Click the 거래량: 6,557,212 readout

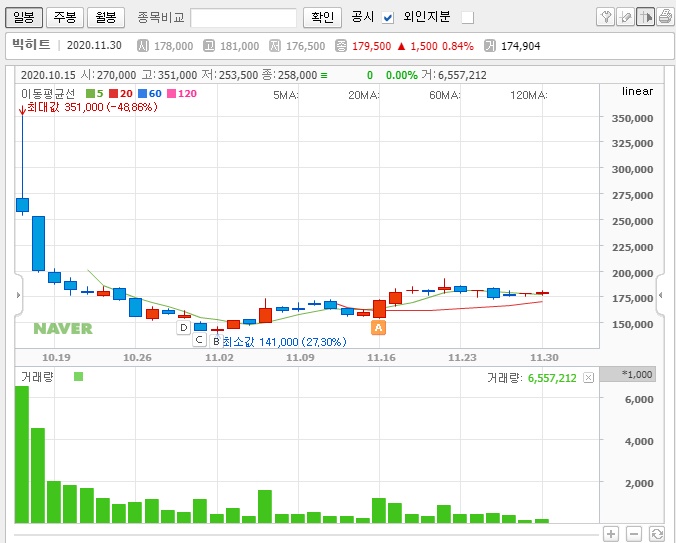(532, 378)
